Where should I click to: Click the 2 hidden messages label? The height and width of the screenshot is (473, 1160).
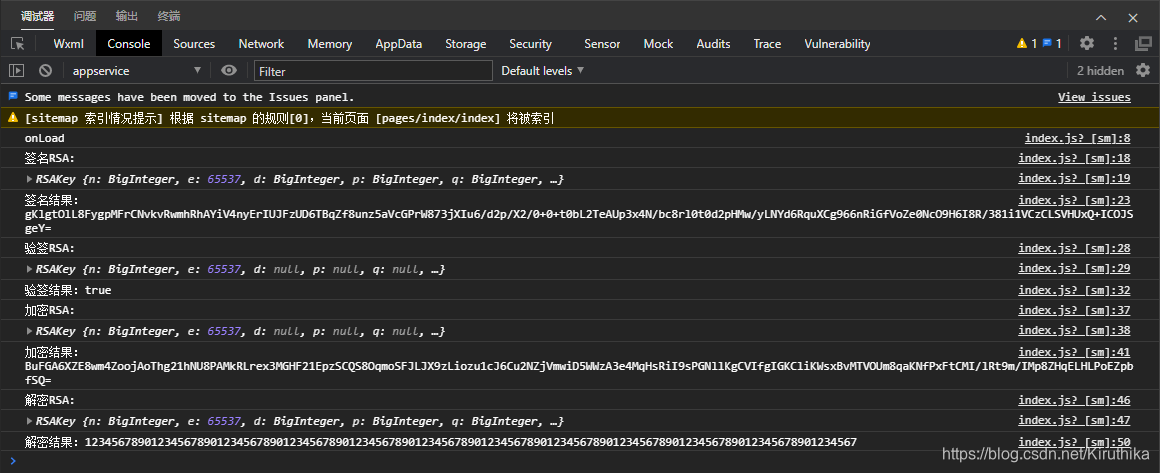pyautogui.click(x=1100, y=70)
